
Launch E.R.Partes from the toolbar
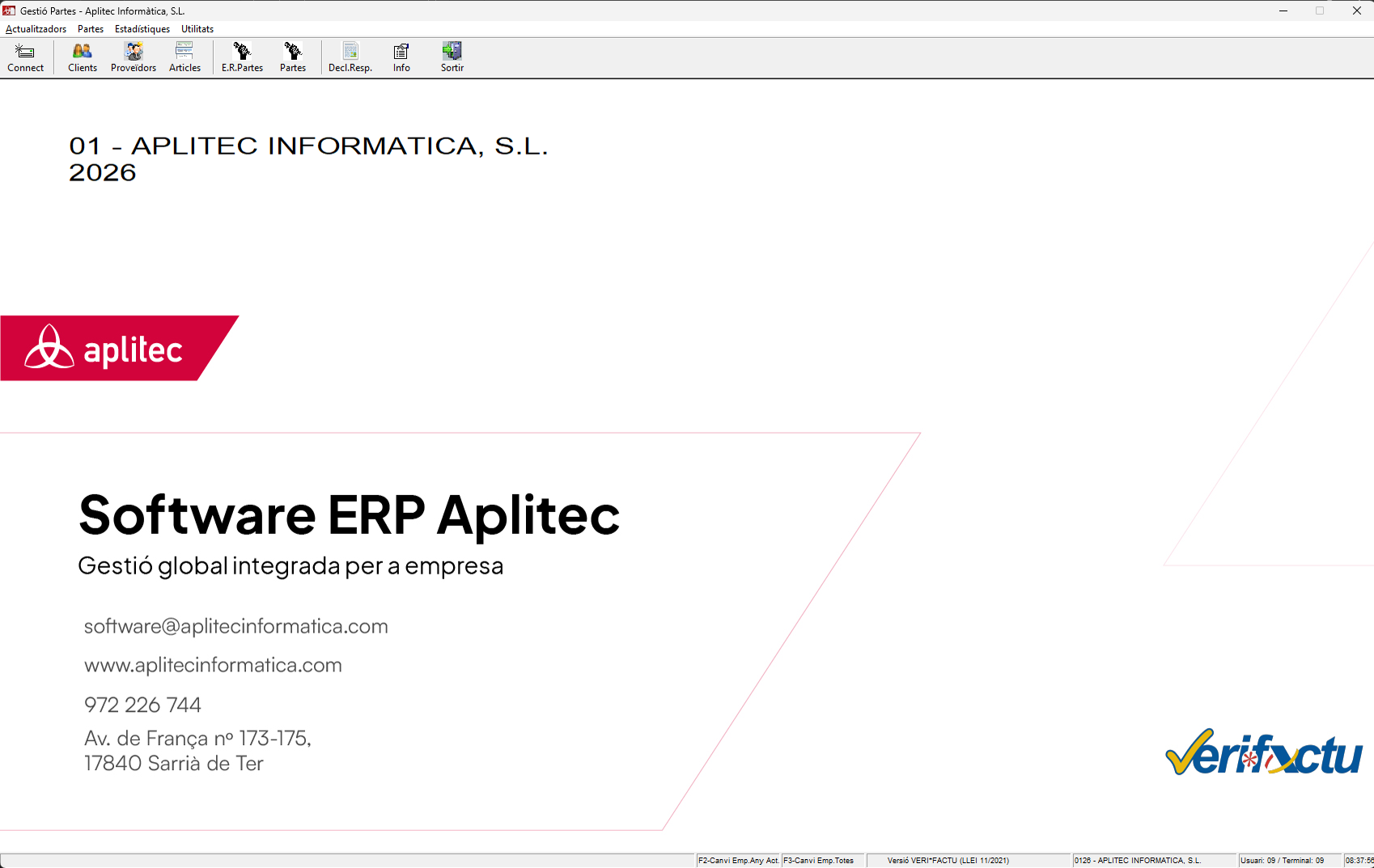pyautogui.click(x=242, y=57)
